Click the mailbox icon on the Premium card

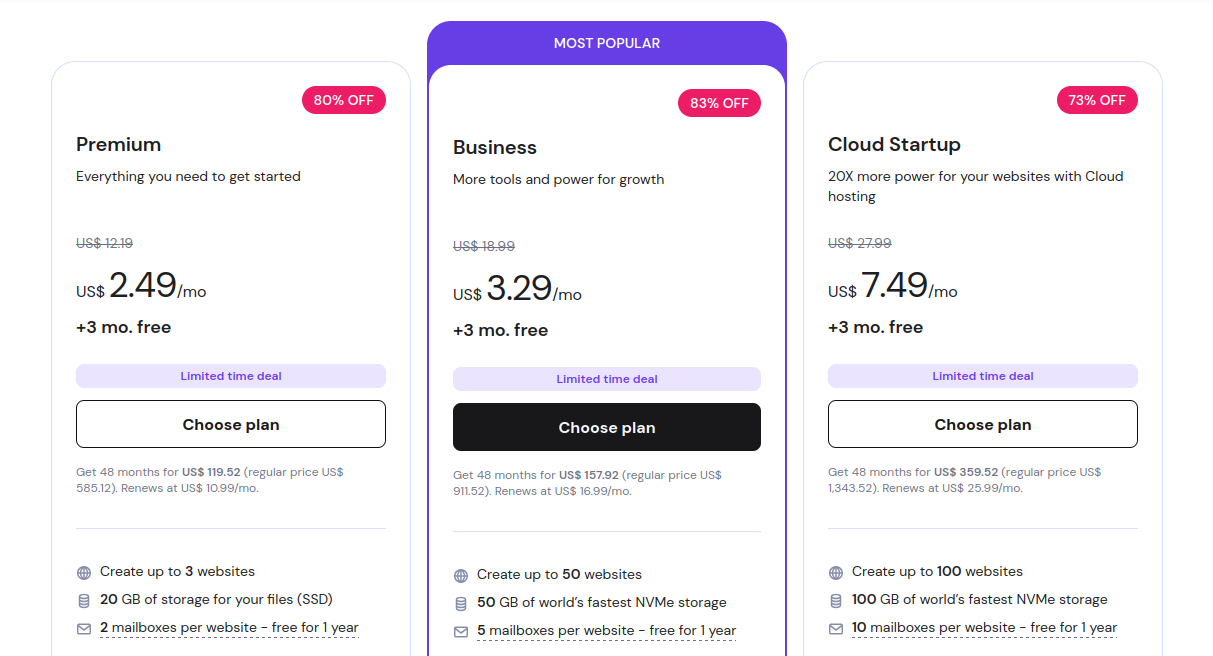point(83,629)
